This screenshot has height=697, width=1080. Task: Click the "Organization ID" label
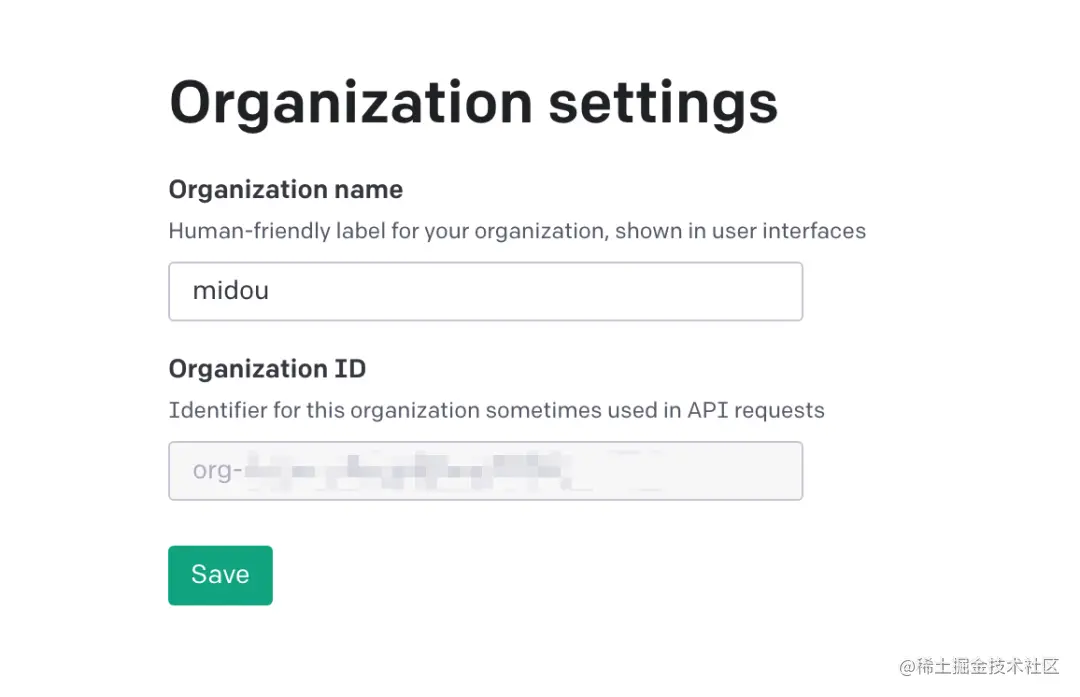(267, 369)
